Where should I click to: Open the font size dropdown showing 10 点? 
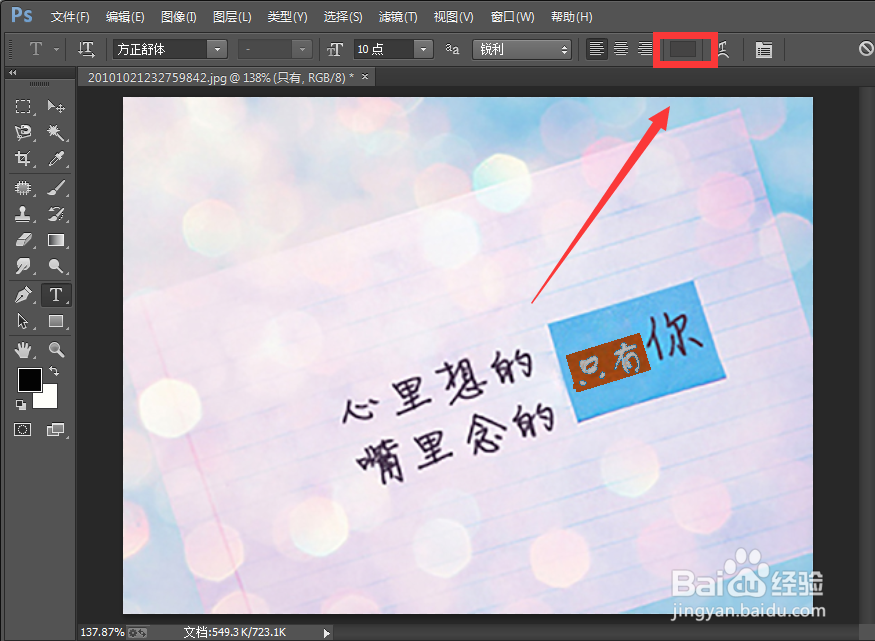pyautogui.click(x=423, y=50)
